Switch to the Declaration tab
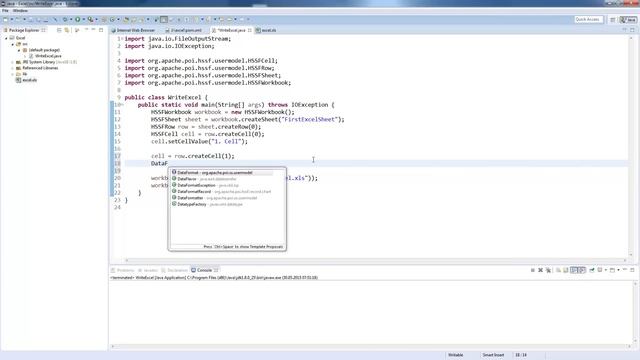This screenshot has width=640, height=360. (175, 270)
